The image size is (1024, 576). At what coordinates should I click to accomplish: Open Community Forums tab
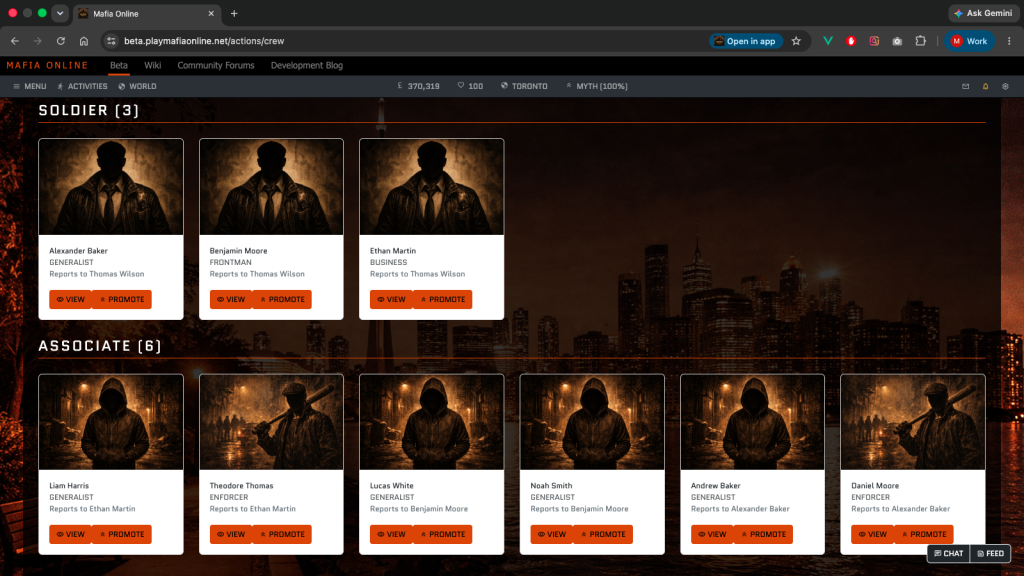pos(216,65)
